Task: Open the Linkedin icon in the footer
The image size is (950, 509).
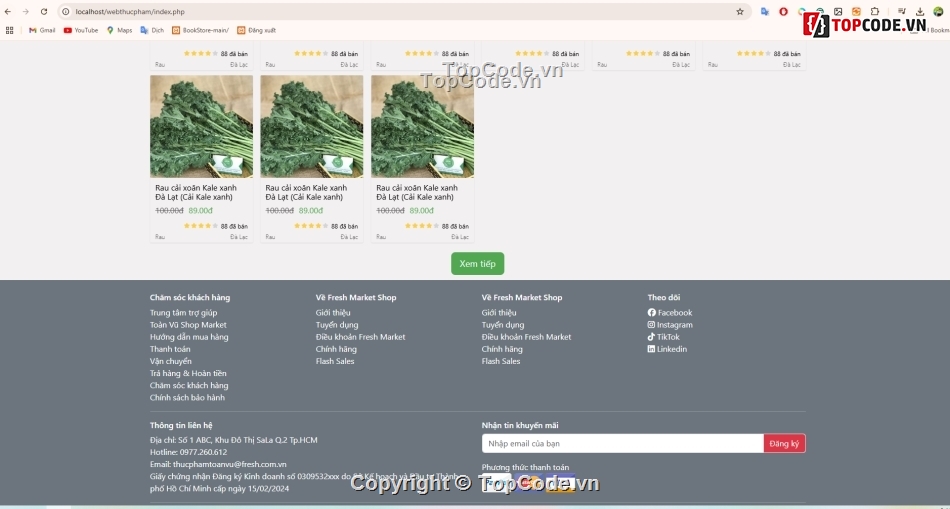Action: [652, 349]
